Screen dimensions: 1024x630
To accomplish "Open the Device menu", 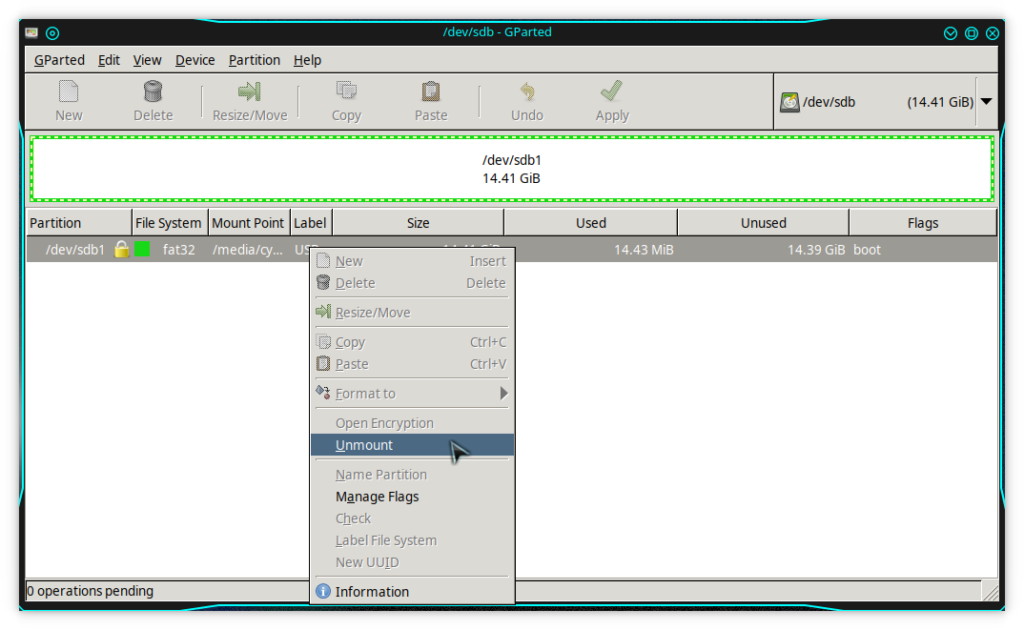I will pyautogui.click(x=195, y=60).
